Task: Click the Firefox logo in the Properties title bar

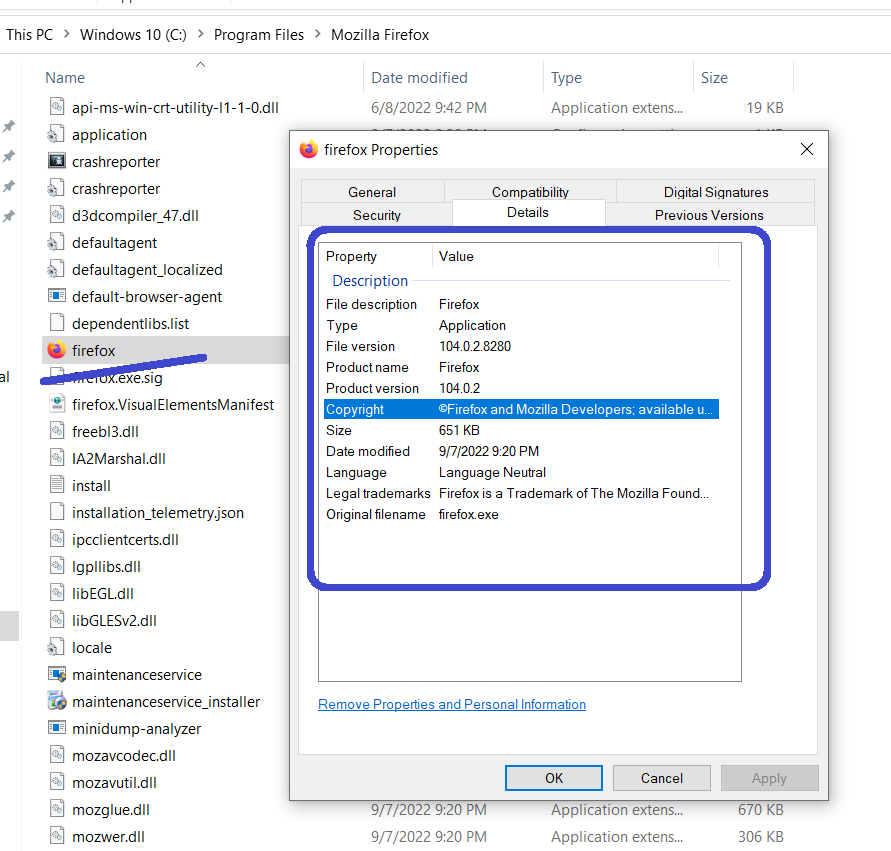Action: click(x=308, y=149)
